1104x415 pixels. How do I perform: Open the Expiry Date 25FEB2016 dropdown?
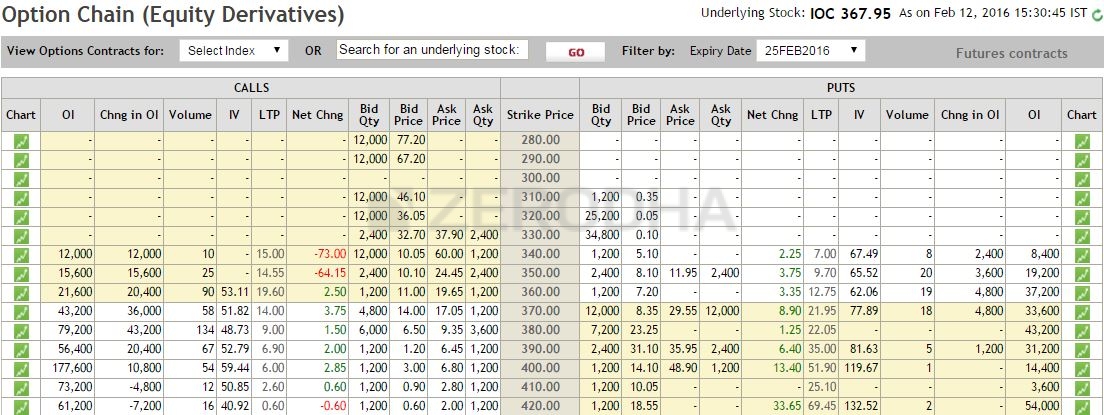click(810, 51)
